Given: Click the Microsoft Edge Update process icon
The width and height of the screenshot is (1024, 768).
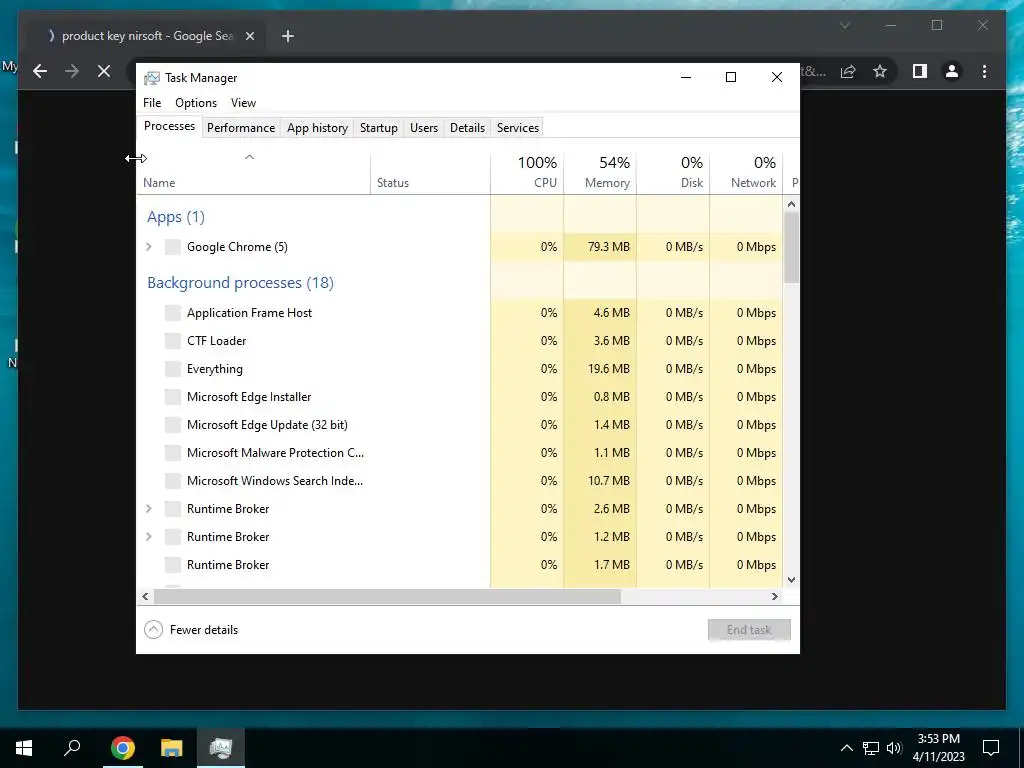Looking at the screenshot, I should [x=172, y=425].
